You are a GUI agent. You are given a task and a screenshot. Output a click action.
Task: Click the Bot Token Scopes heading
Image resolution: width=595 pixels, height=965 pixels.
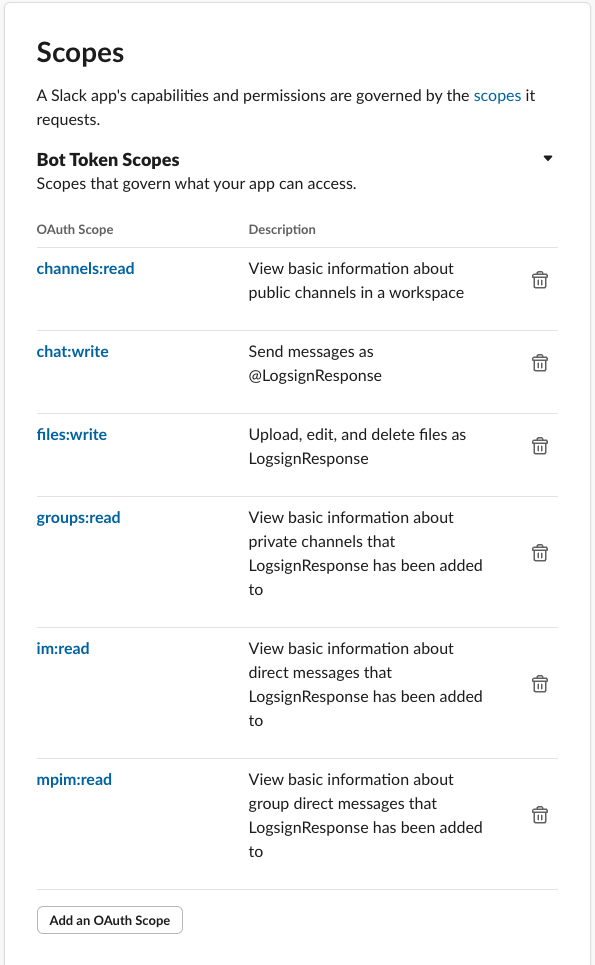pos(108,160)
